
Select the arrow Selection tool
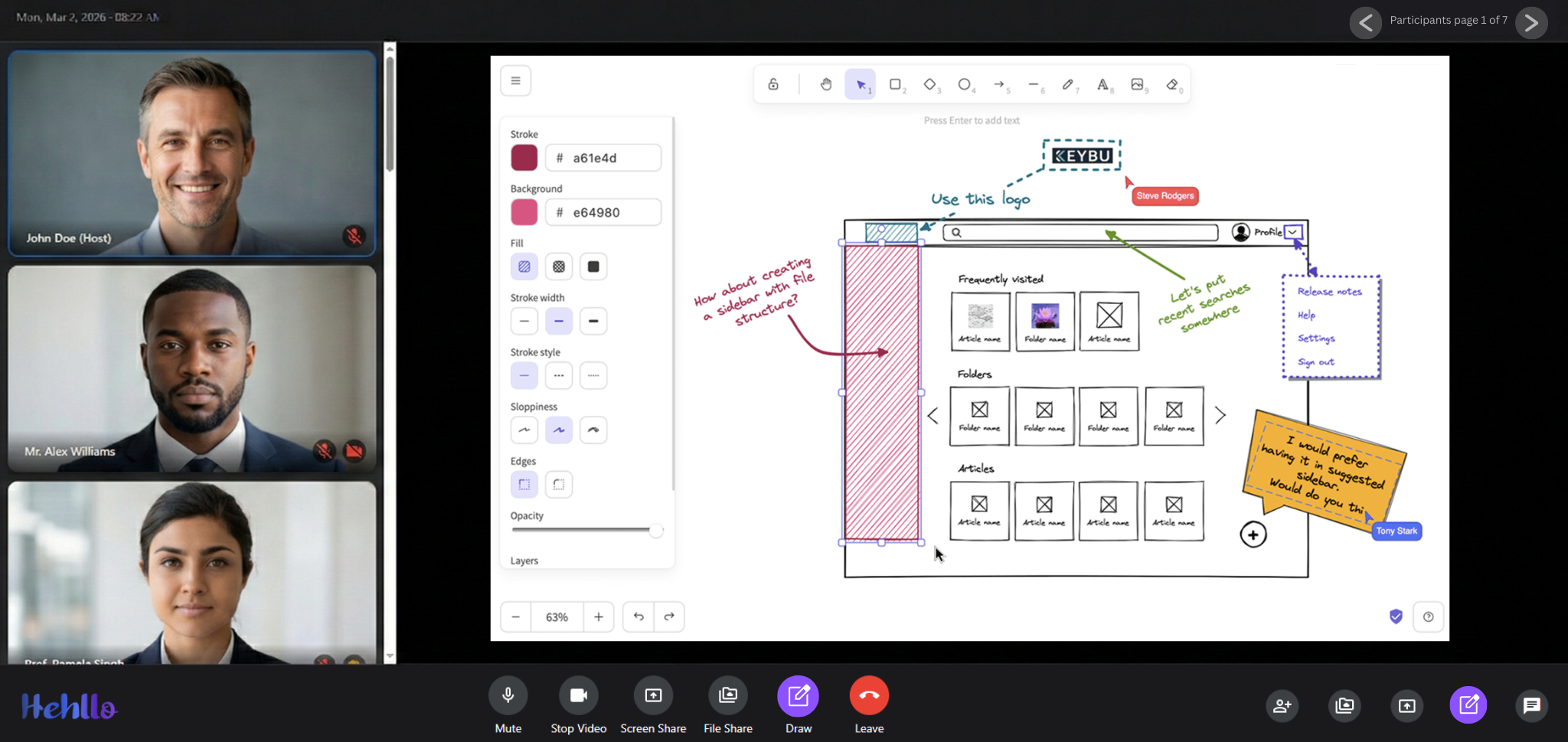click(861, 84)
